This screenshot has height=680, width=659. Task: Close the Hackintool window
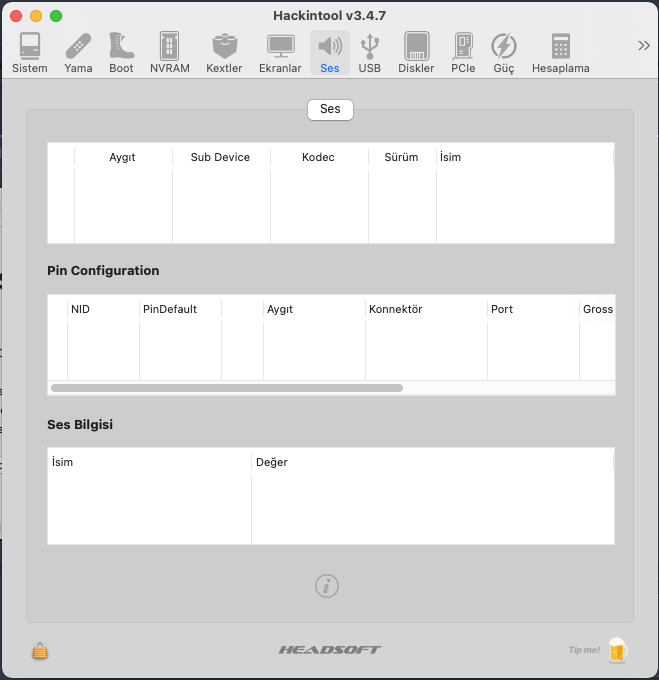pos(16,16)
